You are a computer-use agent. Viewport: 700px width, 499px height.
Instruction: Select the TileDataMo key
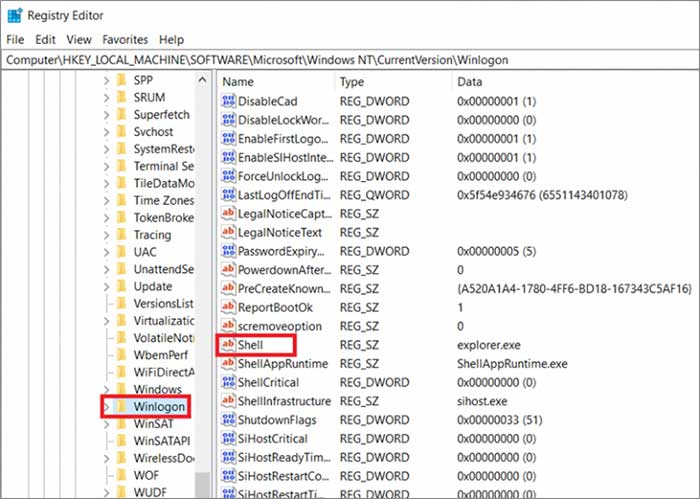point(163,183)
